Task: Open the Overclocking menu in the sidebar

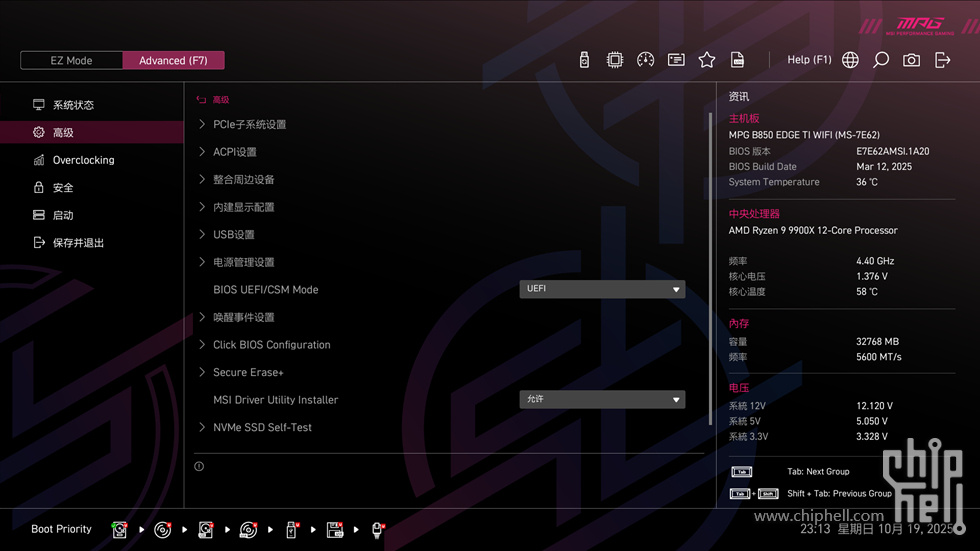Action: (83, 160)
